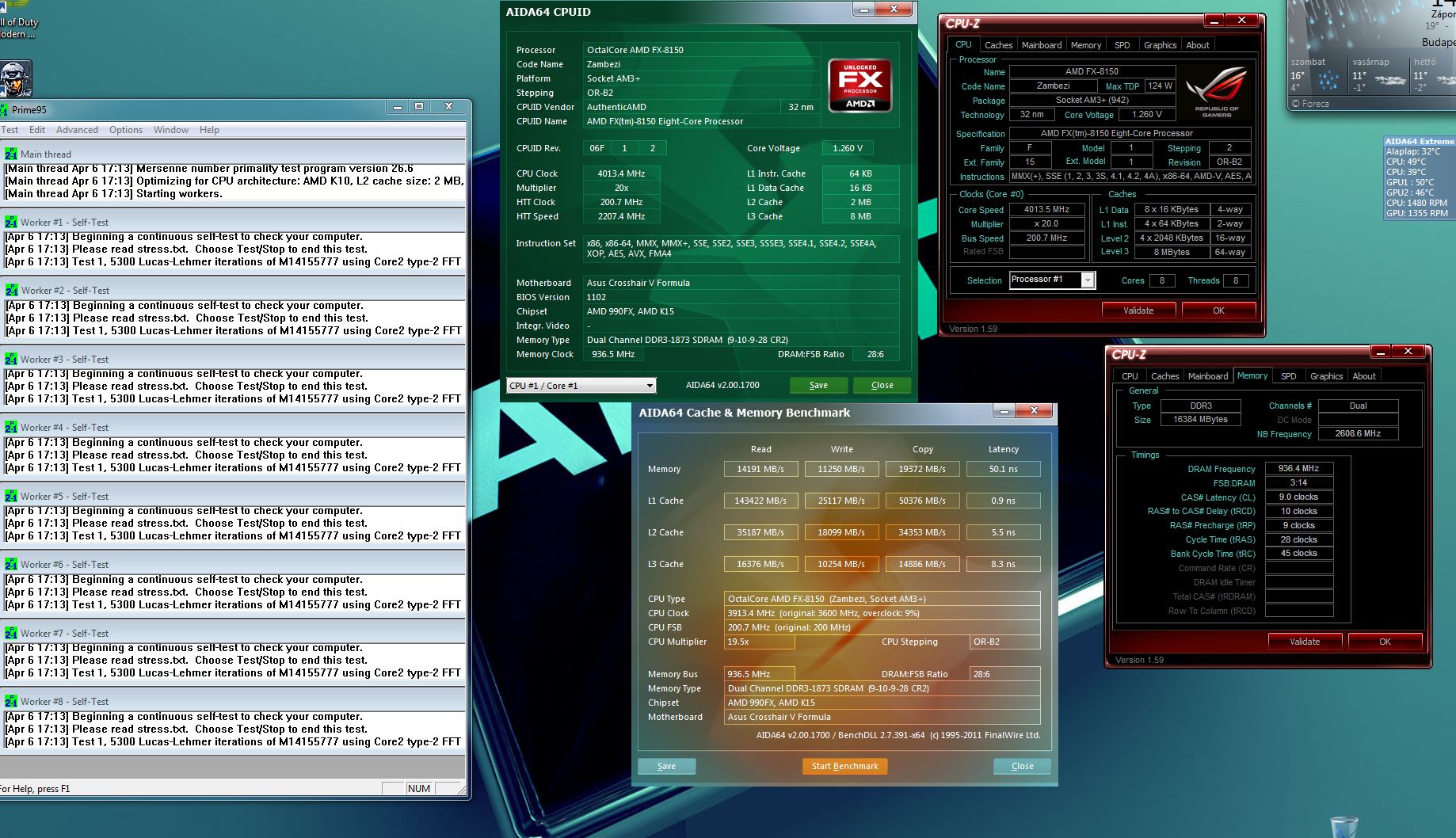Switch to the SPD tab in lower CPU-Z window
This screenshot has height=838, width=1456.
click(x=1289, y=376)
